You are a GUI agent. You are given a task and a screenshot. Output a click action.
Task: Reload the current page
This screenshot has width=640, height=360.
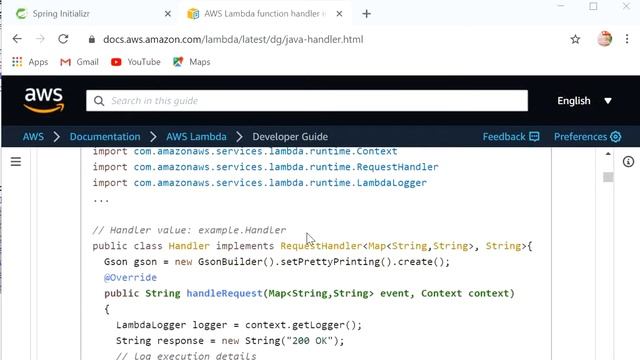63,39
